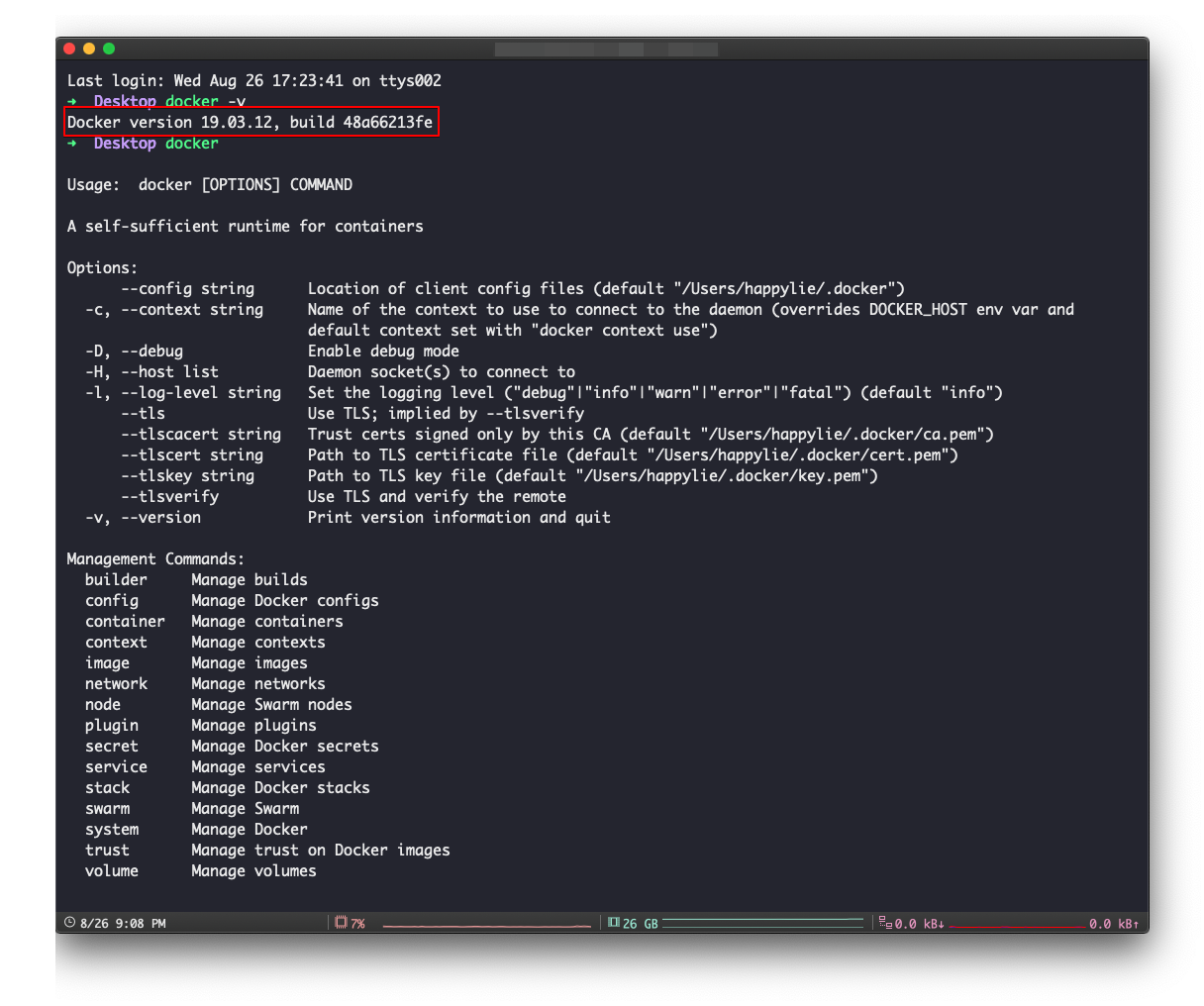Click the 'docker -v' command text
Image resolution: width=1204 pixels, height=1006 pixels.
pyautogui.click(x=206, y=102)
